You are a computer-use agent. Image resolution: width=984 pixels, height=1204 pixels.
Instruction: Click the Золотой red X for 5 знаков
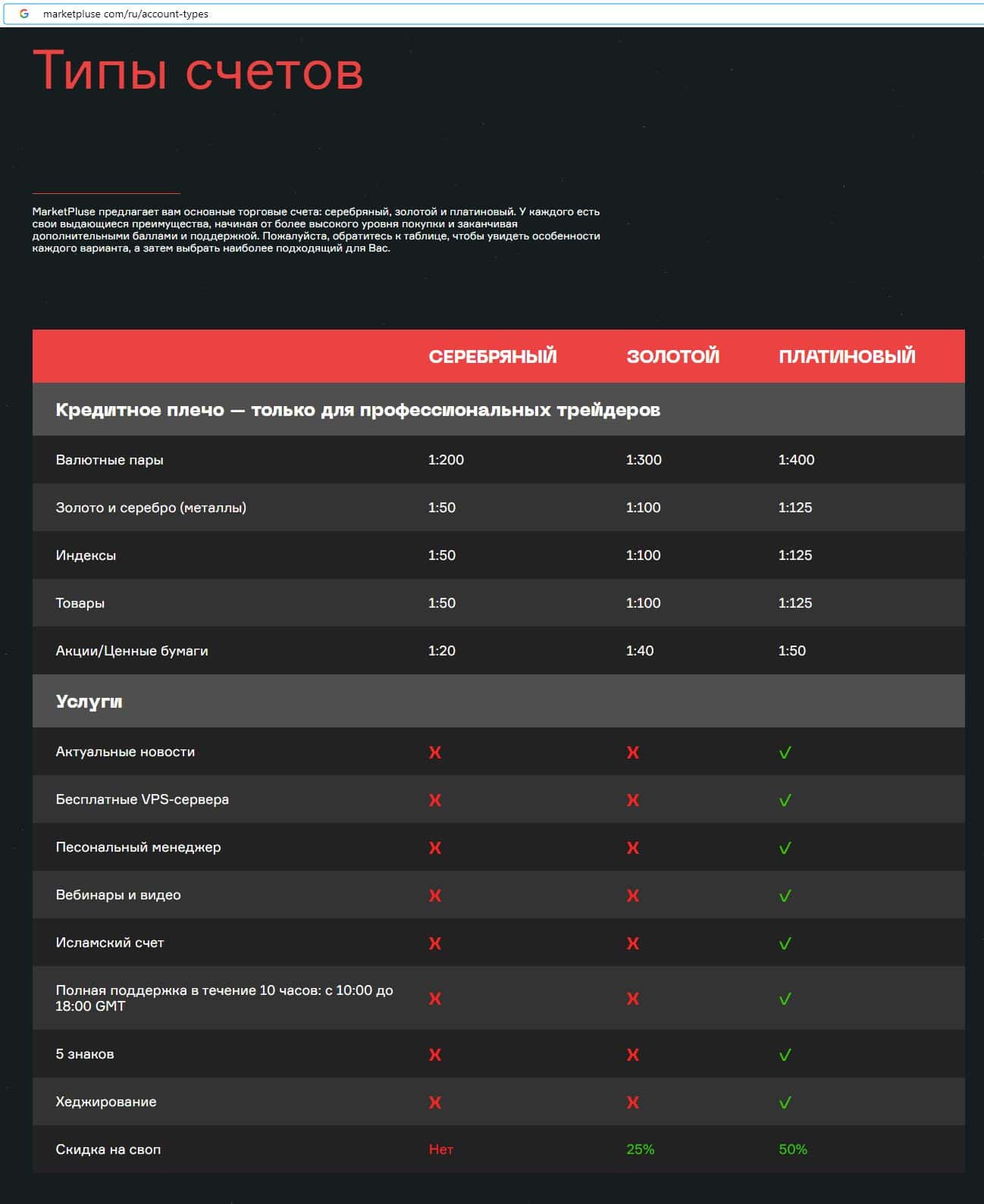[633, 1055]
